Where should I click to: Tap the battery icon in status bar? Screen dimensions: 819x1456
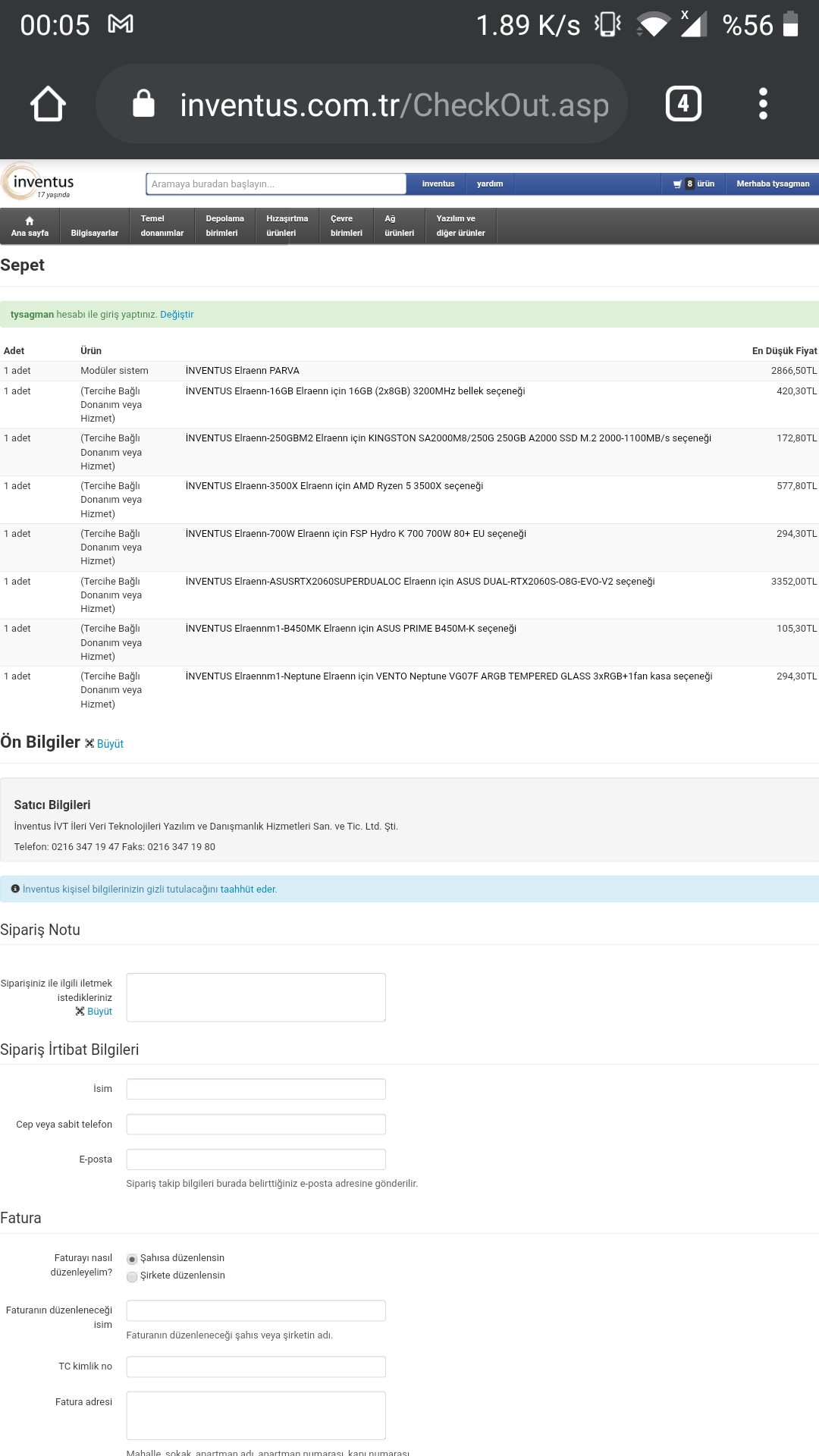[x=790, y=24]
